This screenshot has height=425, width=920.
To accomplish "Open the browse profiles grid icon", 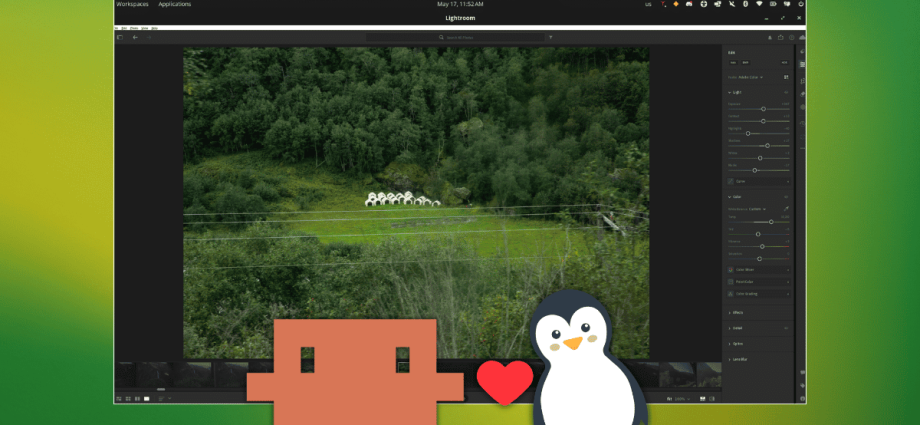I will click(786, 77).
